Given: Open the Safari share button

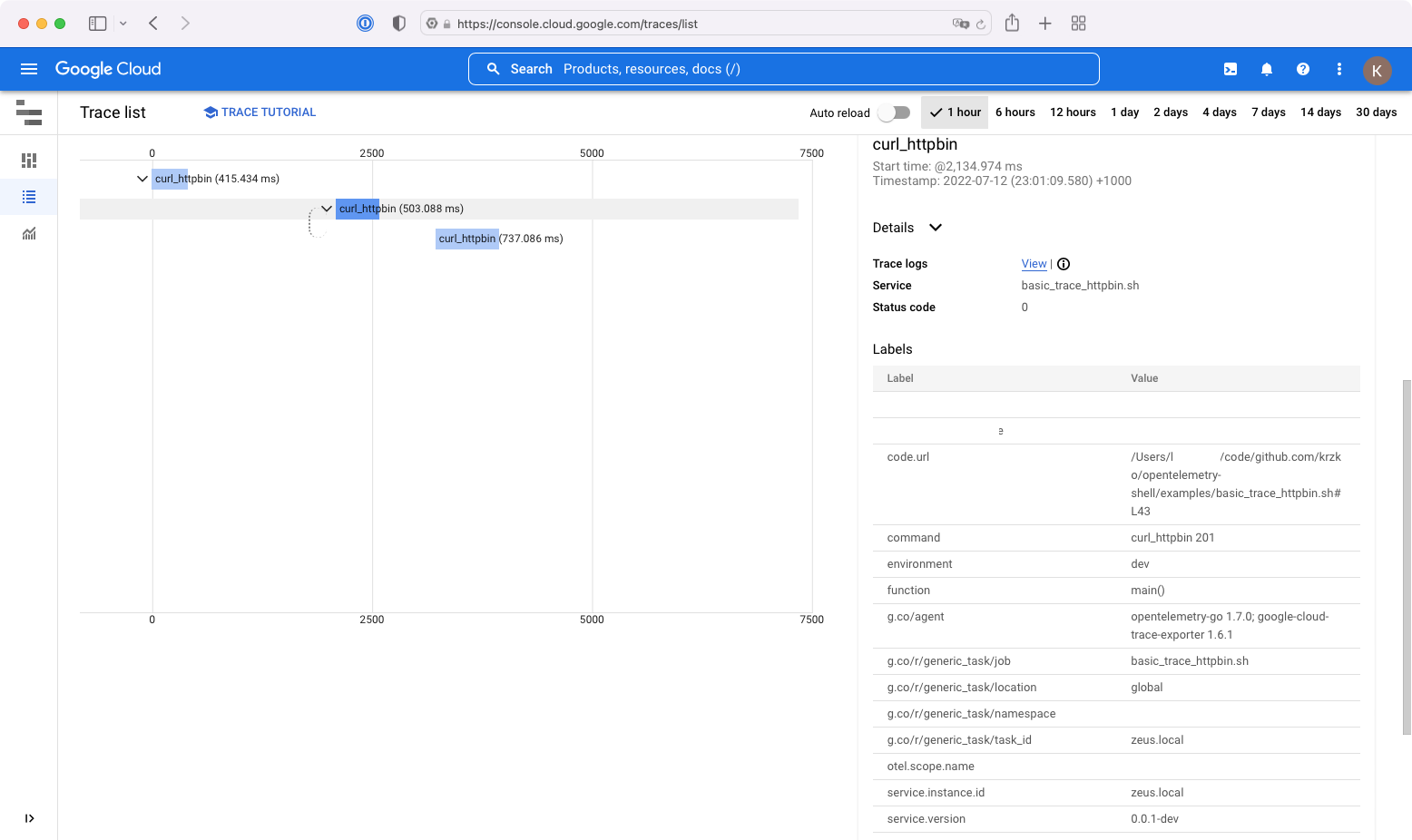Looking at the screenshot, I should [x=1012, y=24].
